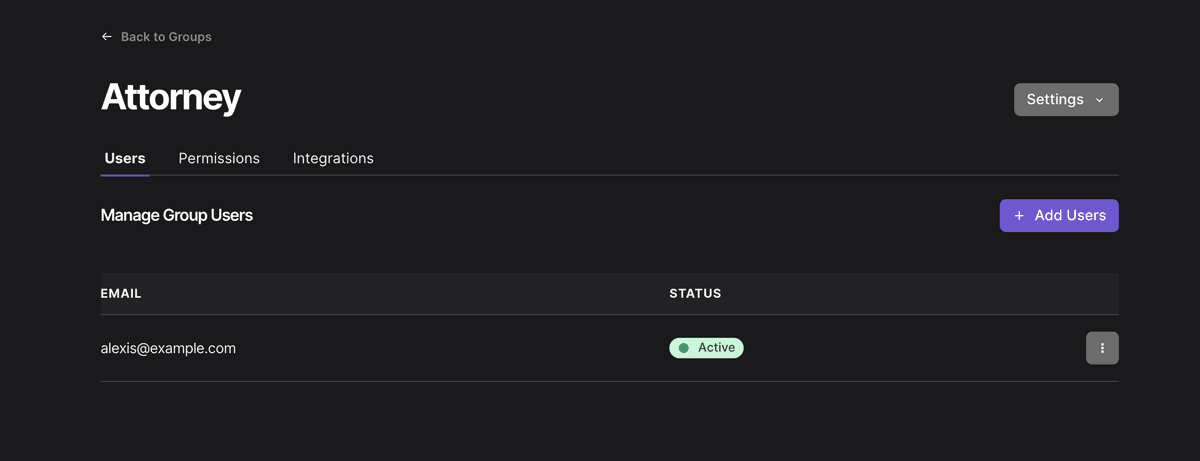Switch to the Permissions tab

[x=219, y=158]
